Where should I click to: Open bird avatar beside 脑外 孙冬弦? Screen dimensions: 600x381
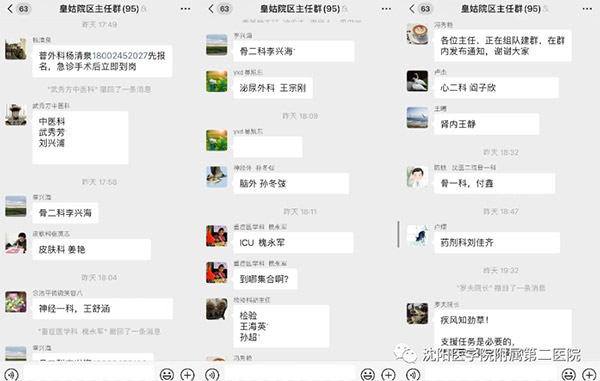point(217,177)
